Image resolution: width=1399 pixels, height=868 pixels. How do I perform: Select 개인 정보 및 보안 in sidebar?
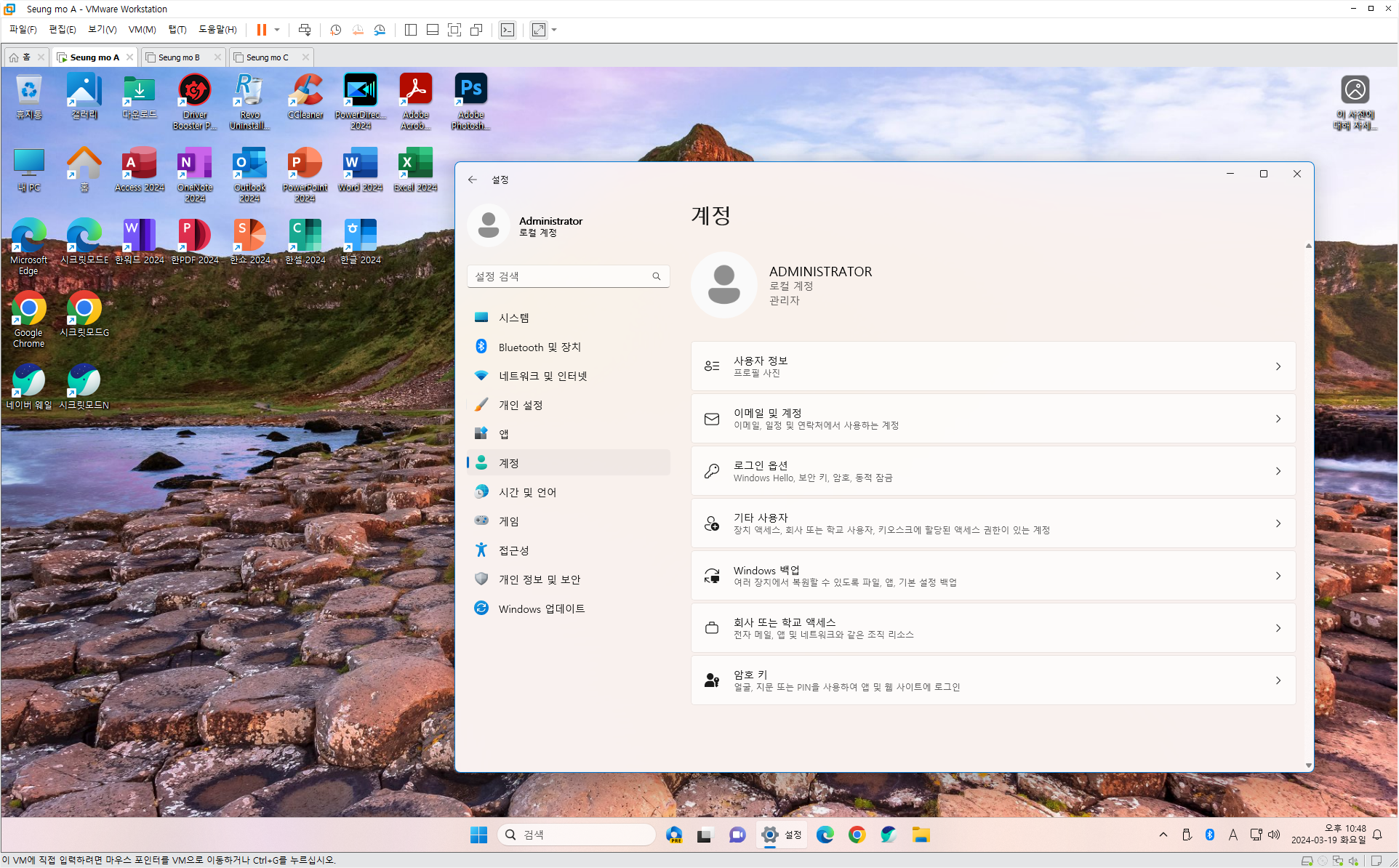(x=569, y=579)
